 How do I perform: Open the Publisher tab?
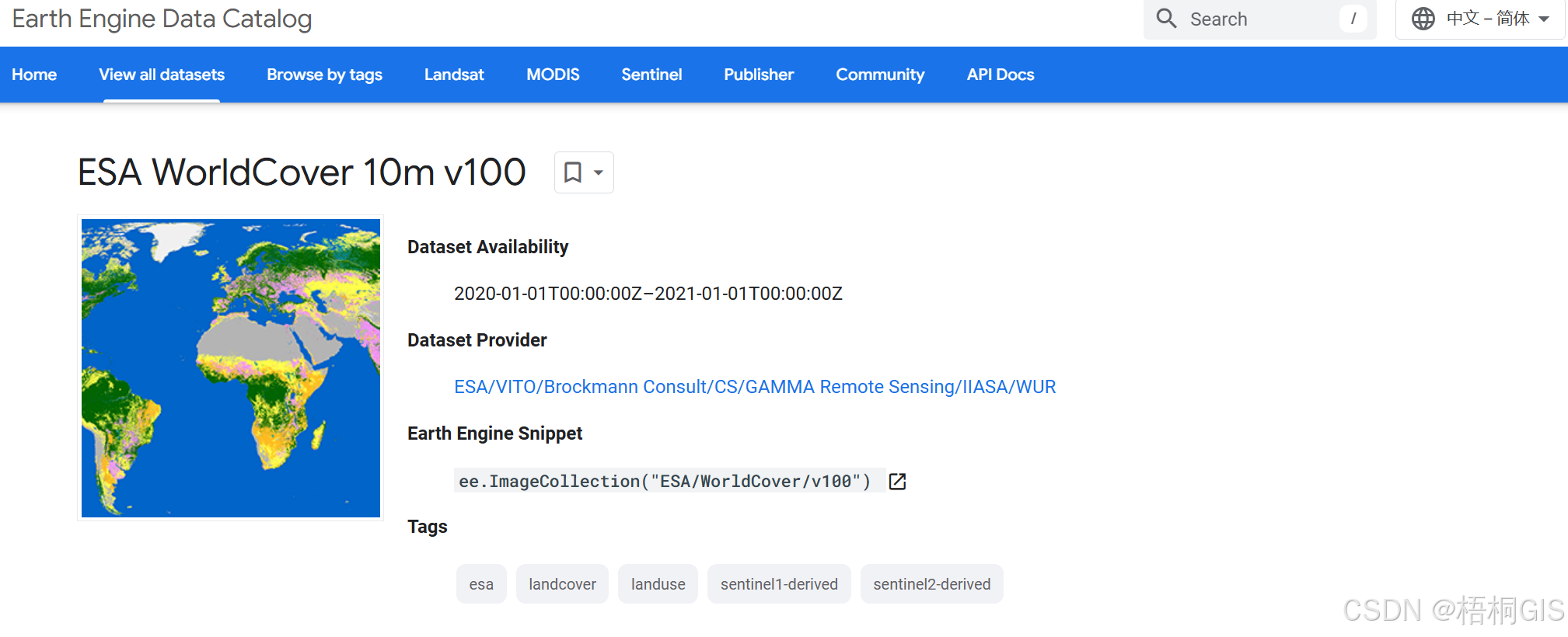759,75
